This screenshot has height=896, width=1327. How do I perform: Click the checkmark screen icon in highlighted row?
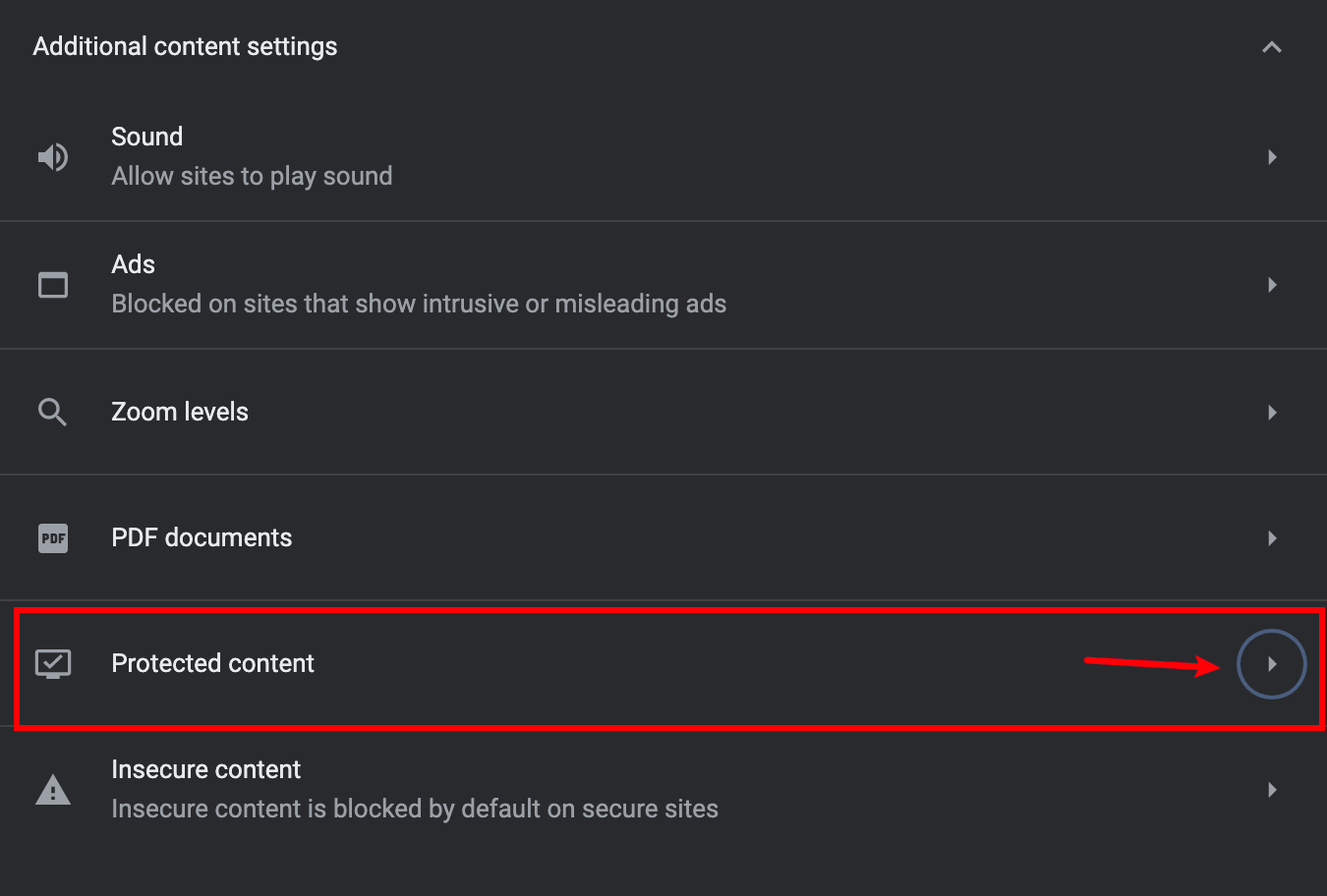(x=52, y=663)
